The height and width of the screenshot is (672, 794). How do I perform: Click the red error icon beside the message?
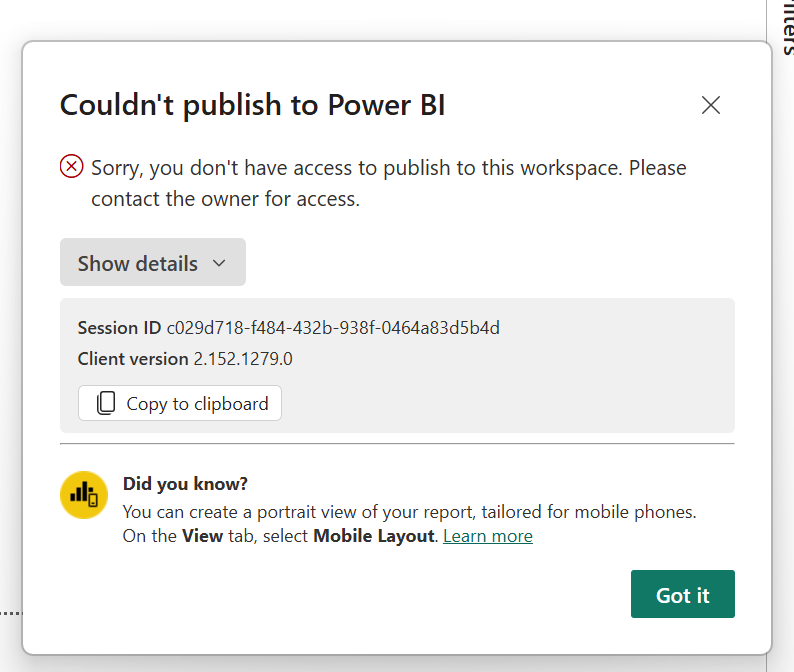click(71, 167)
